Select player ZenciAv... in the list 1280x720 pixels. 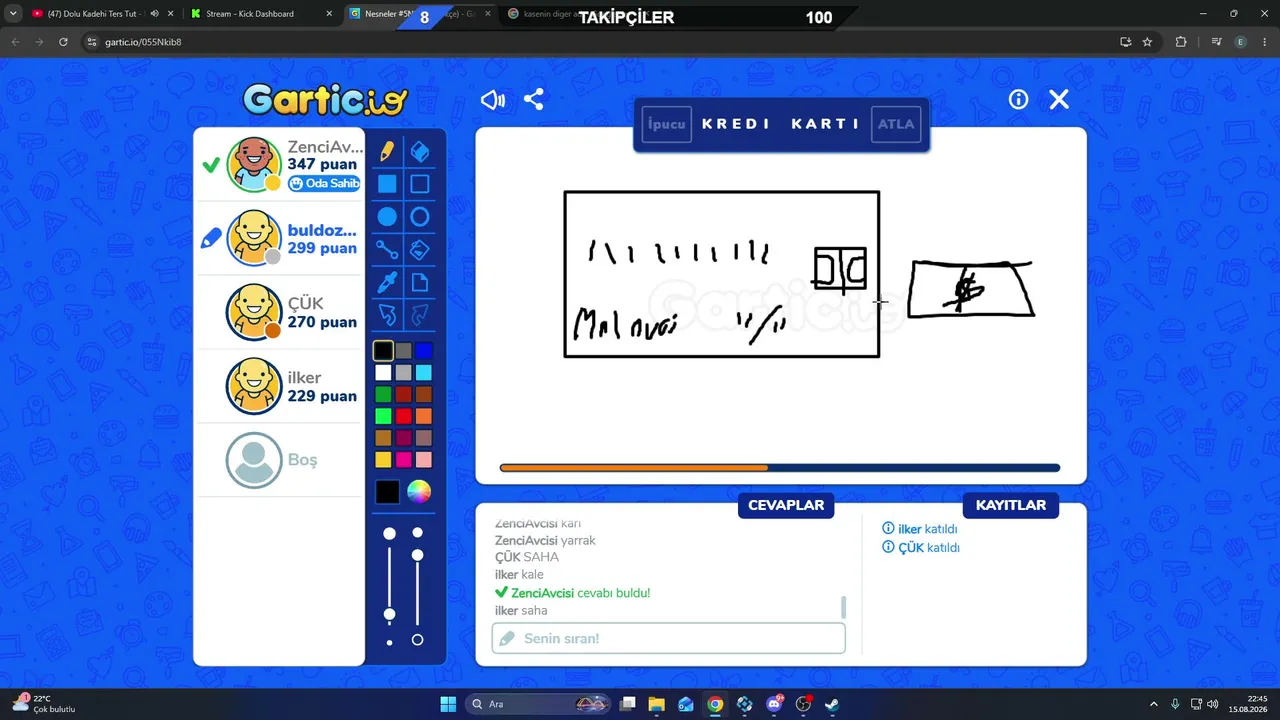pyautogui.click(x=278, y=165)
